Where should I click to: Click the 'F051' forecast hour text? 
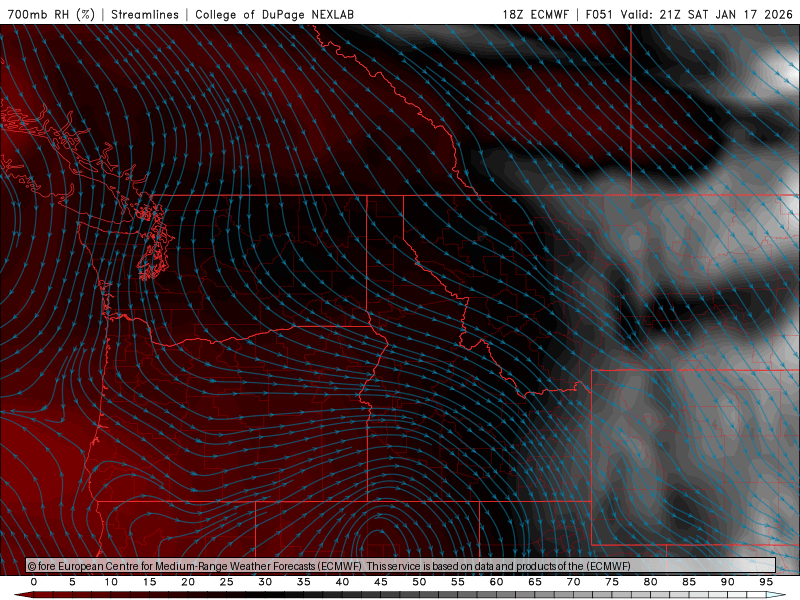[599, 14]
